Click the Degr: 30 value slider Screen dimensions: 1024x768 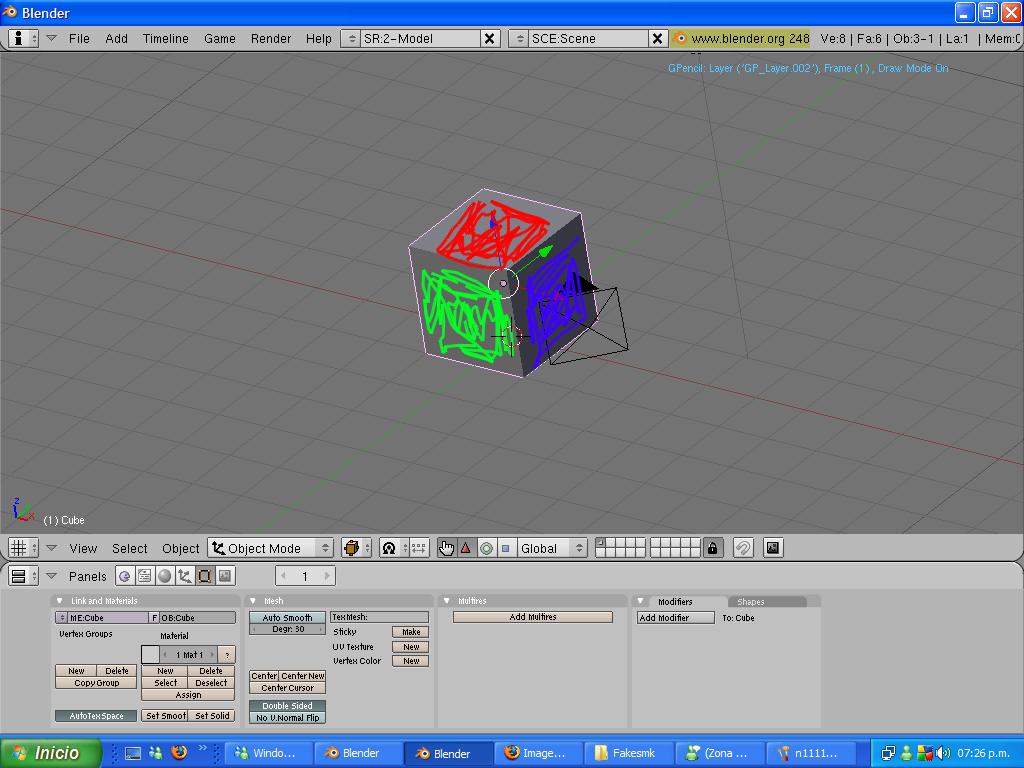(287, 630)
